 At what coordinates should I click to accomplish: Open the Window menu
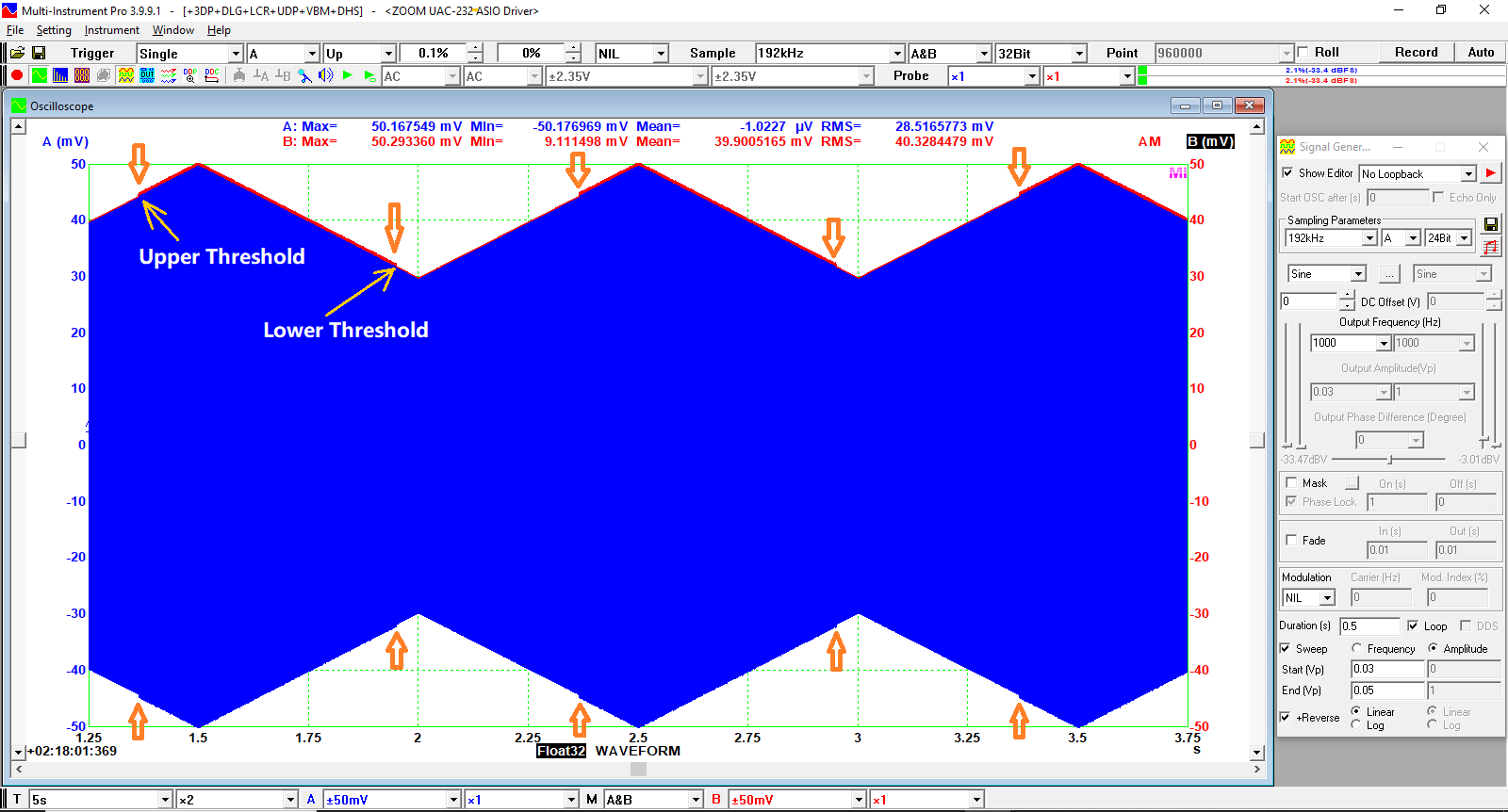[x=173, y=30]
